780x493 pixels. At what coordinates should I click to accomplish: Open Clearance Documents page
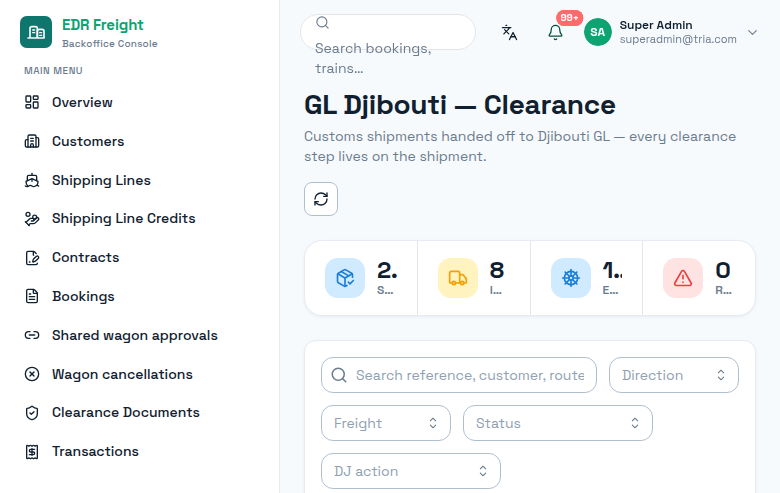coord(125,412)
